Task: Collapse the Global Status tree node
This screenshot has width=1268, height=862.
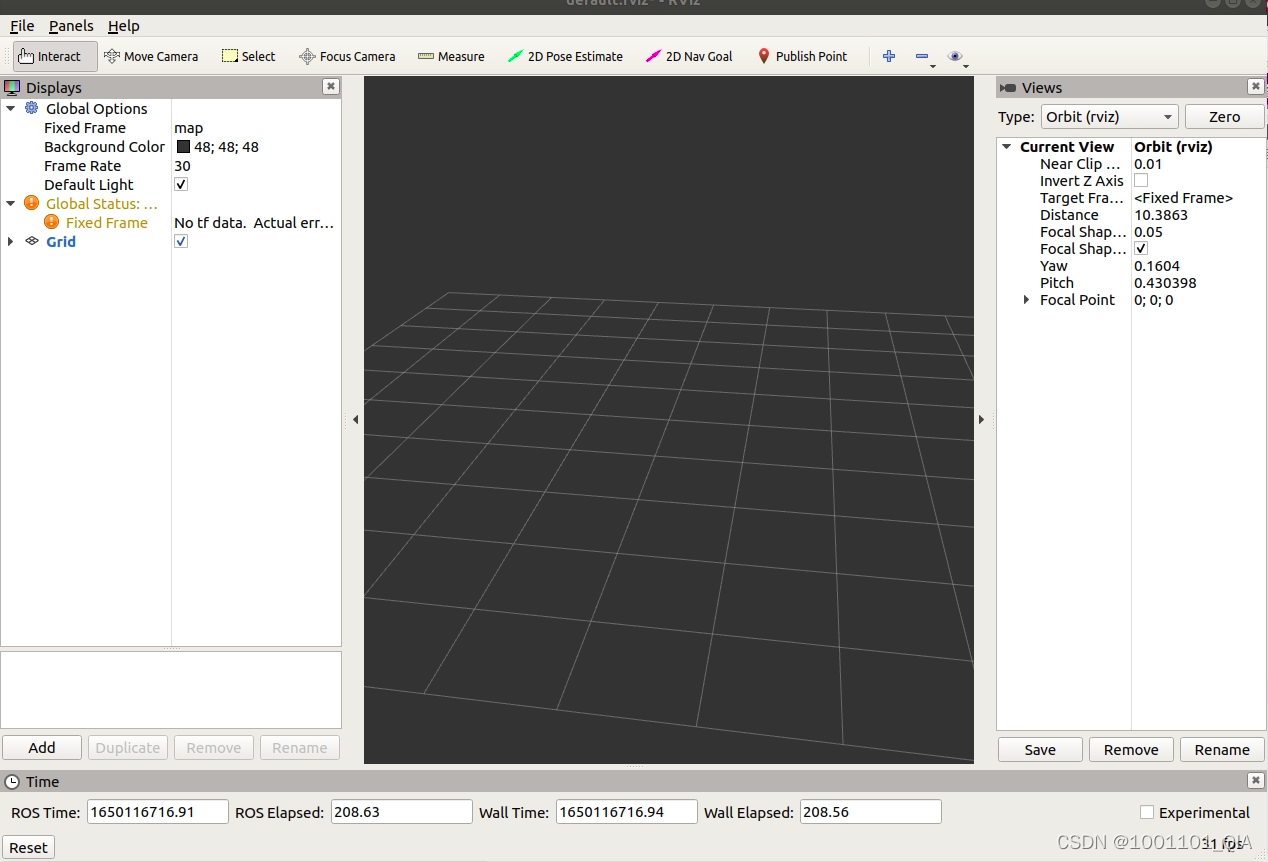Action: click(x=11, y=203)
